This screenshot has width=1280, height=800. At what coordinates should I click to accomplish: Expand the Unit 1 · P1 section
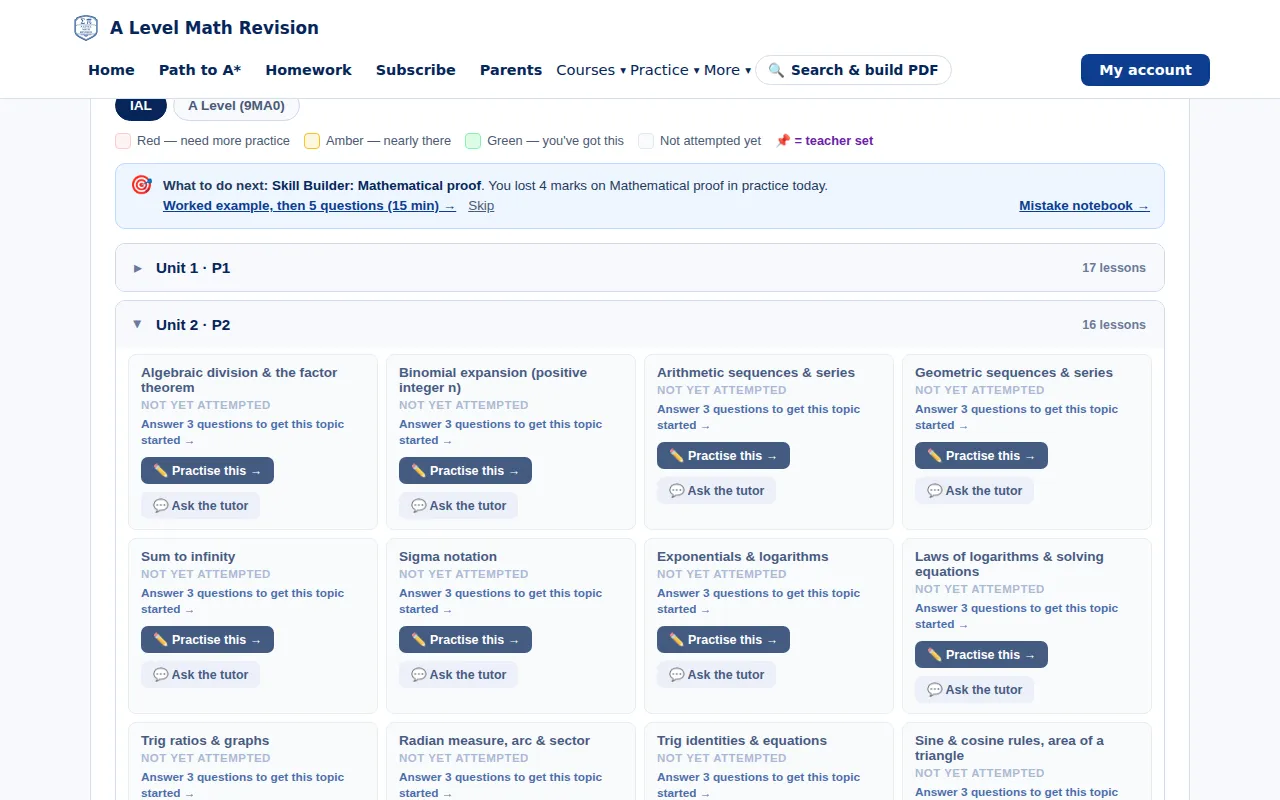[640, 268]
